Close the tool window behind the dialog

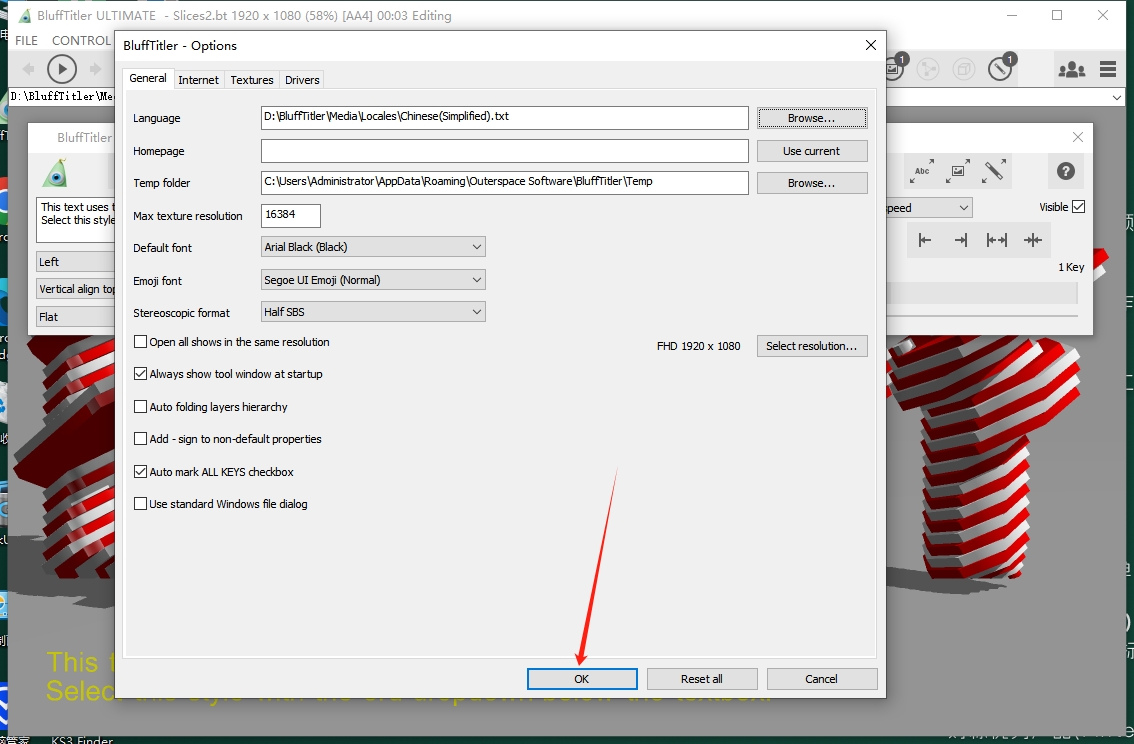pyautogui.click(x=1078, y=137)
